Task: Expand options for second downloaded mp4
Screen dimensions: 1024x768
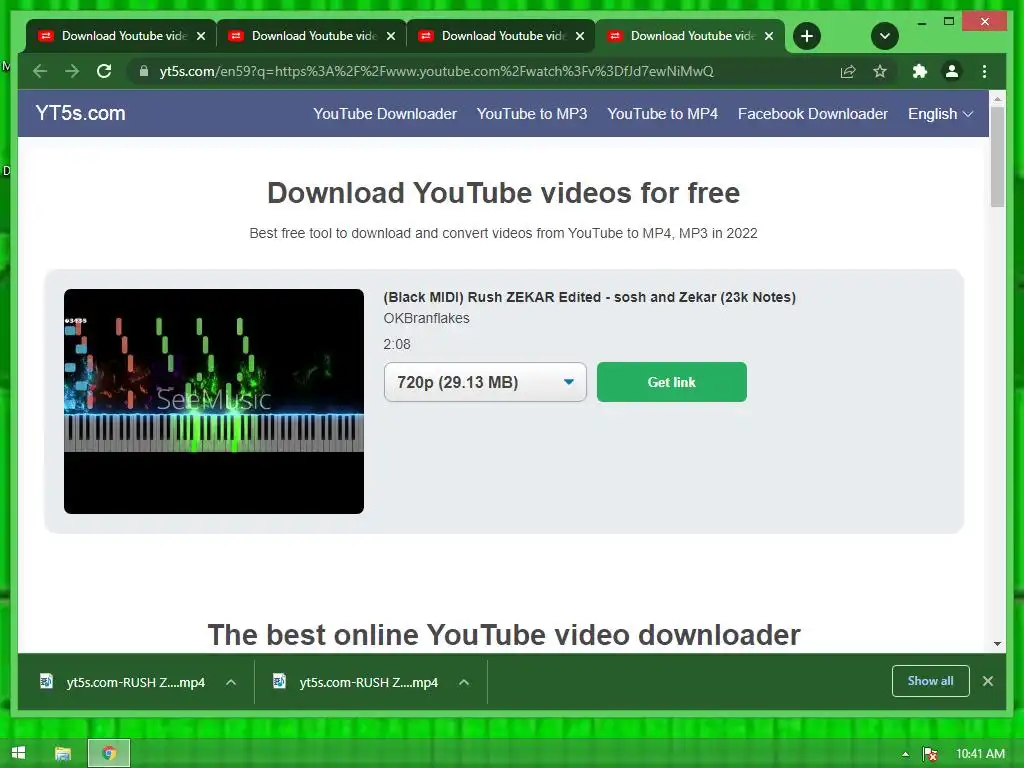Action: 464,682
